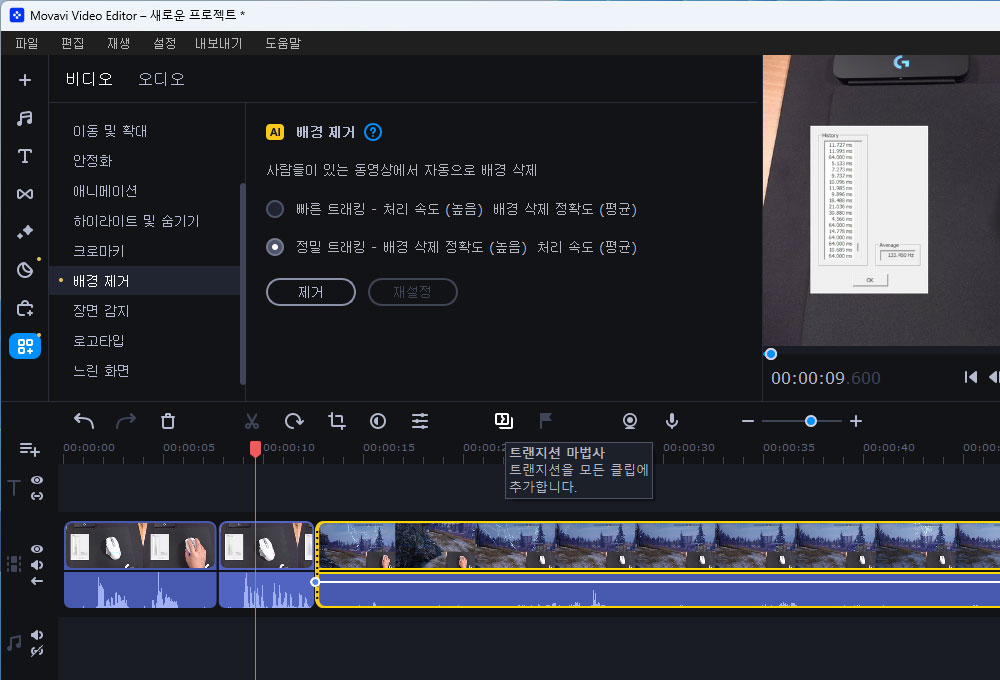1000x680 pixels.
Task: Toggle audio track link icon
Action: (x=37, y=651)
